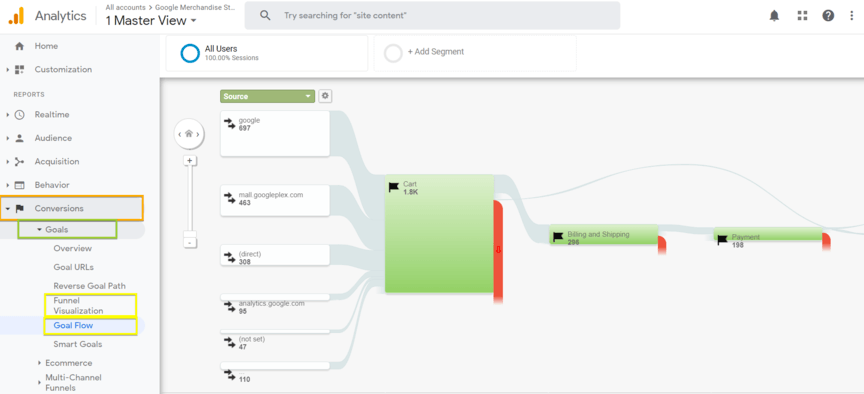Click the Add Segment empty circle

click(x=393, y=53)
